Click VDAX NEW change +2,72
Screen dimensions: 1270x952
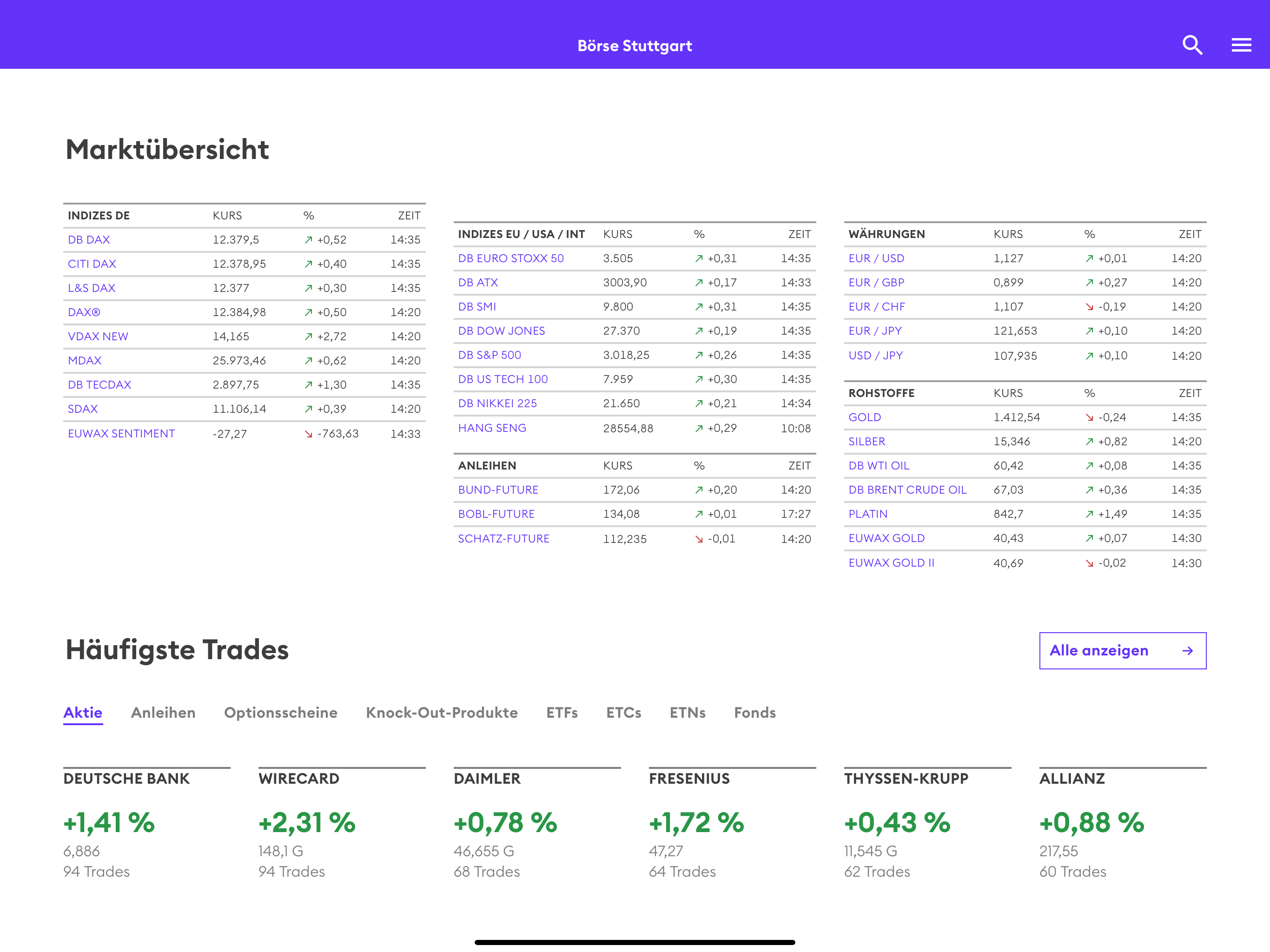click(x=331, y=336)
